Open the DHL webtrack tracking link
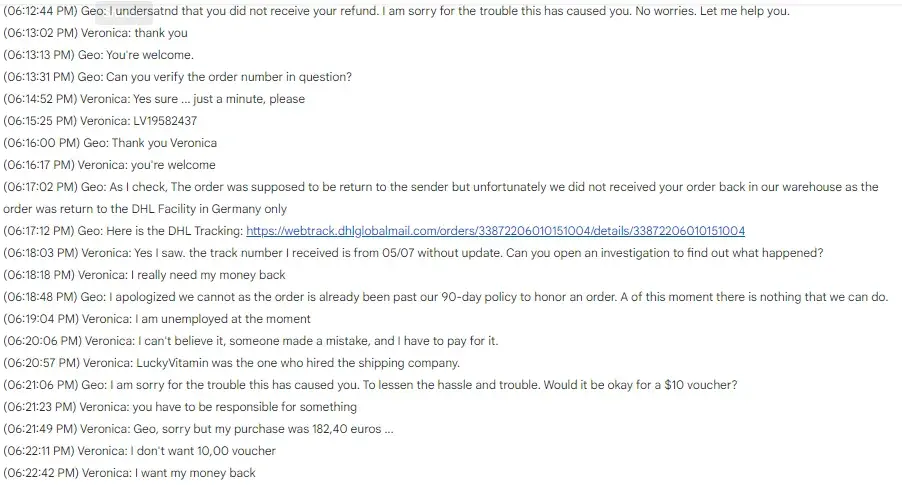The height and width of the screenshot is (485, 902). coord(495,231)
